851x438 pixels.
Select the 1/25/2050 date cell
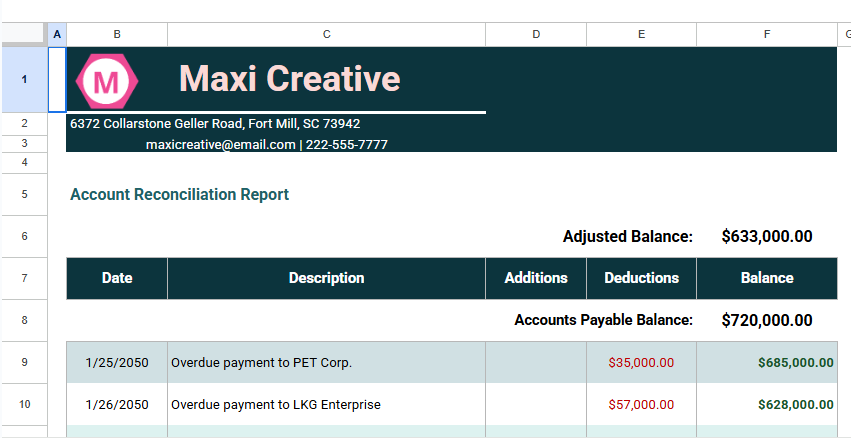(x=117, y=362)
